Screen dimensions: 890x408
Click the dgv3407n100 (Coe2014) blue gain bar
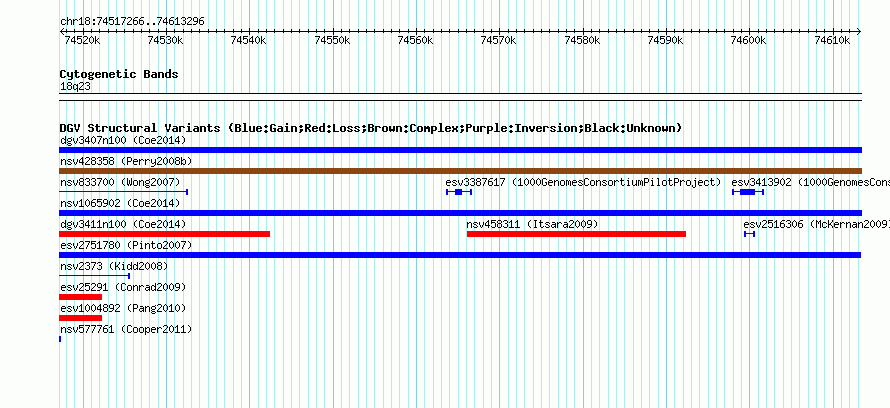460,150
